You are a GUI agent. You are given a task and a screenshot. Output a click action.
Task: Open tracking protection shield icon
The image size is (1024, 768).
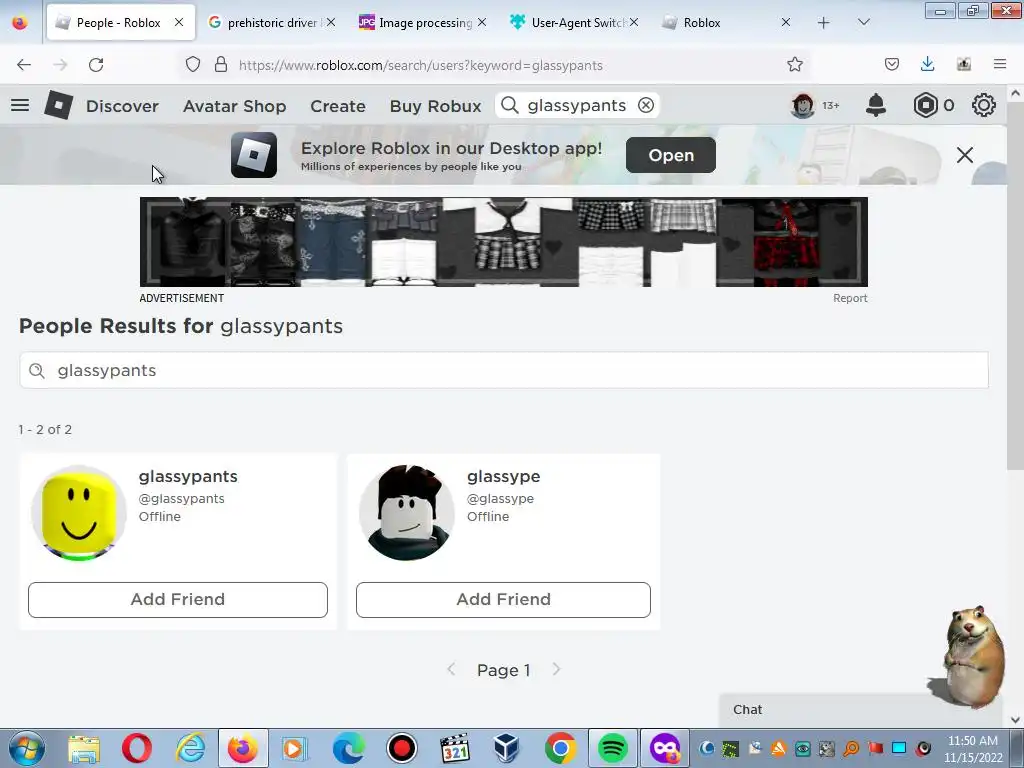coord(193,65)
